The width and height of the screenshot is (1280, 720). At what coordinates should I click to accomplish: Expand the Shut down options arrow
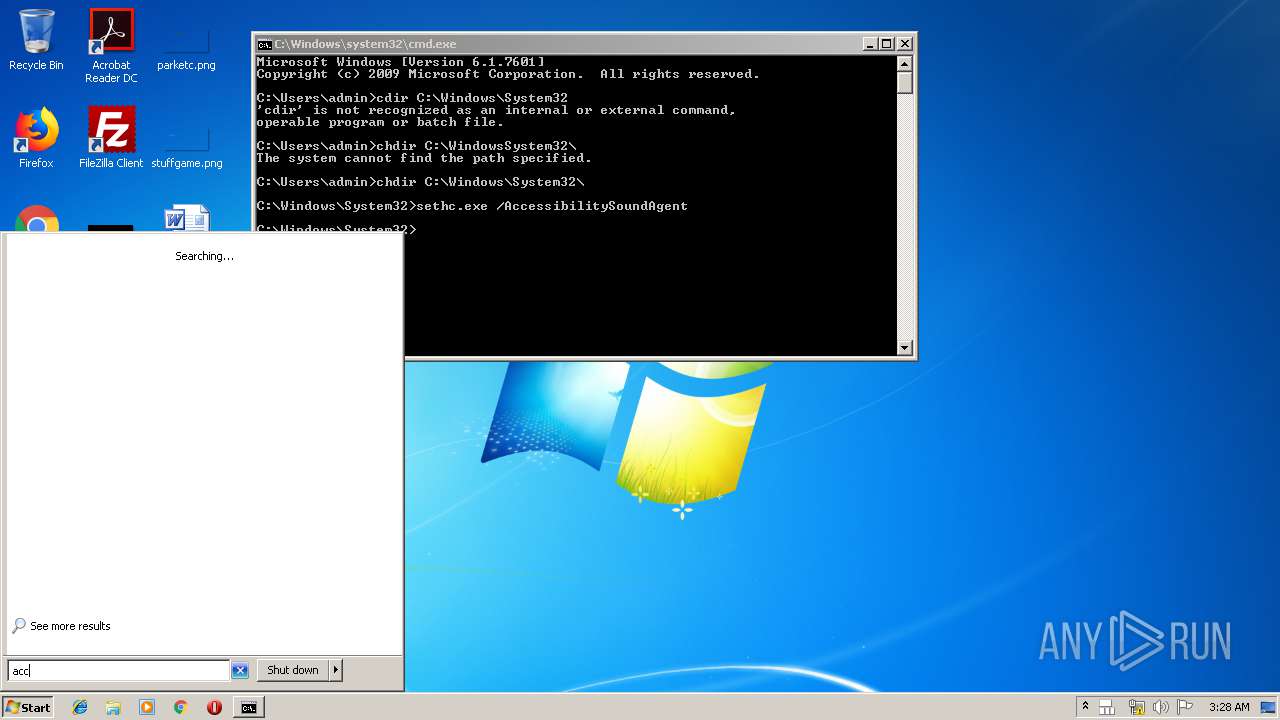336,670
